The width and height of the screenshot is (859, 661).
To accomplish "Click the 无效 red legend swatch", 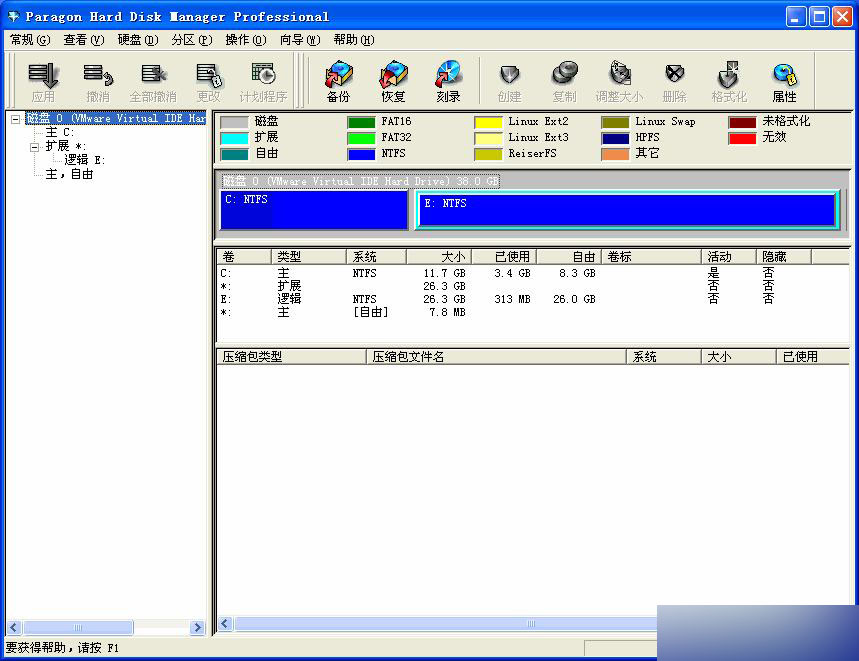I will [x=742, y=138].
